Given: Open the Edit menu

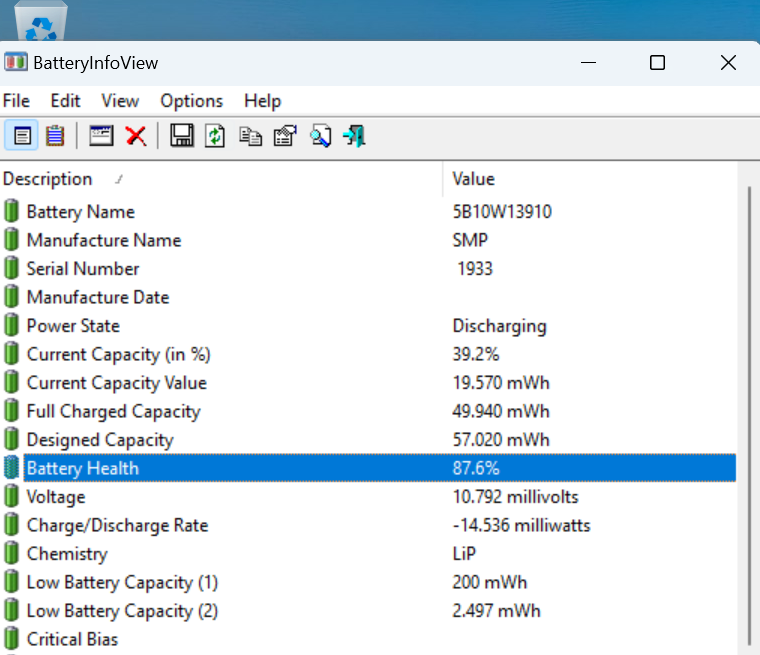Looking at the screenshot, I should (x=65, y=101).
